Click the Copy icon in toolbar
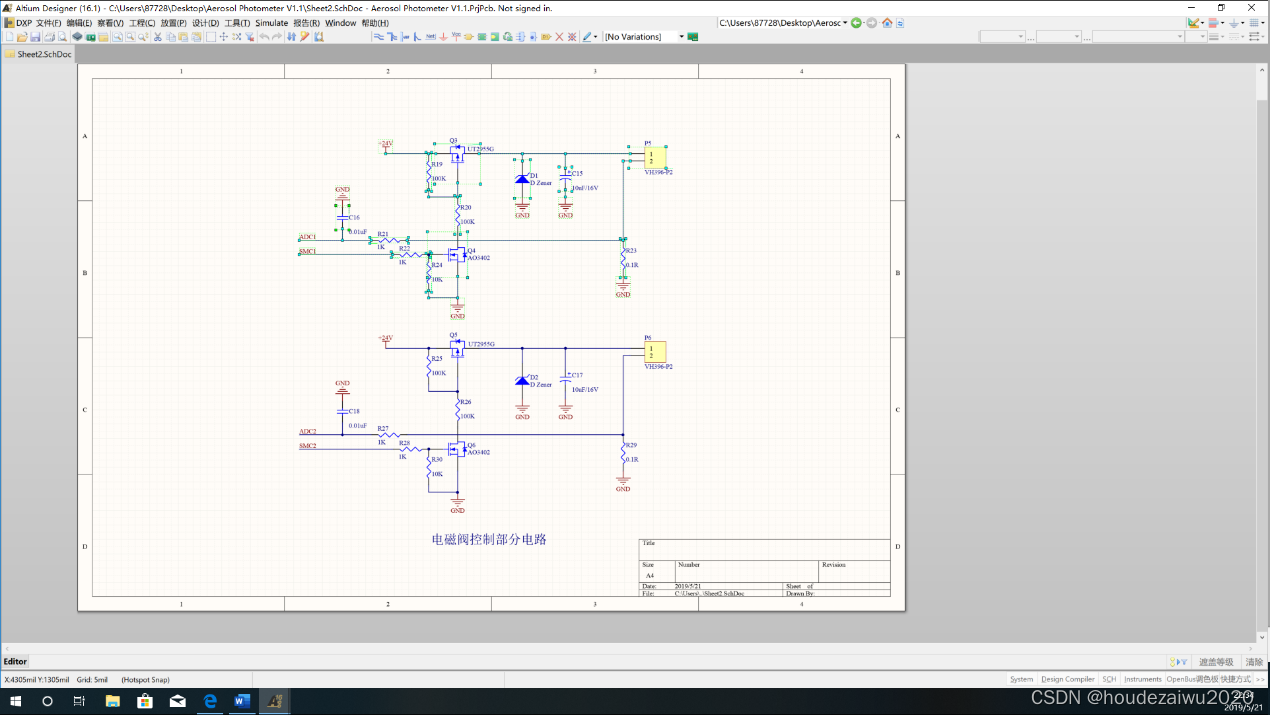This screenshot has height=715, width=1270. pos(170,37)
